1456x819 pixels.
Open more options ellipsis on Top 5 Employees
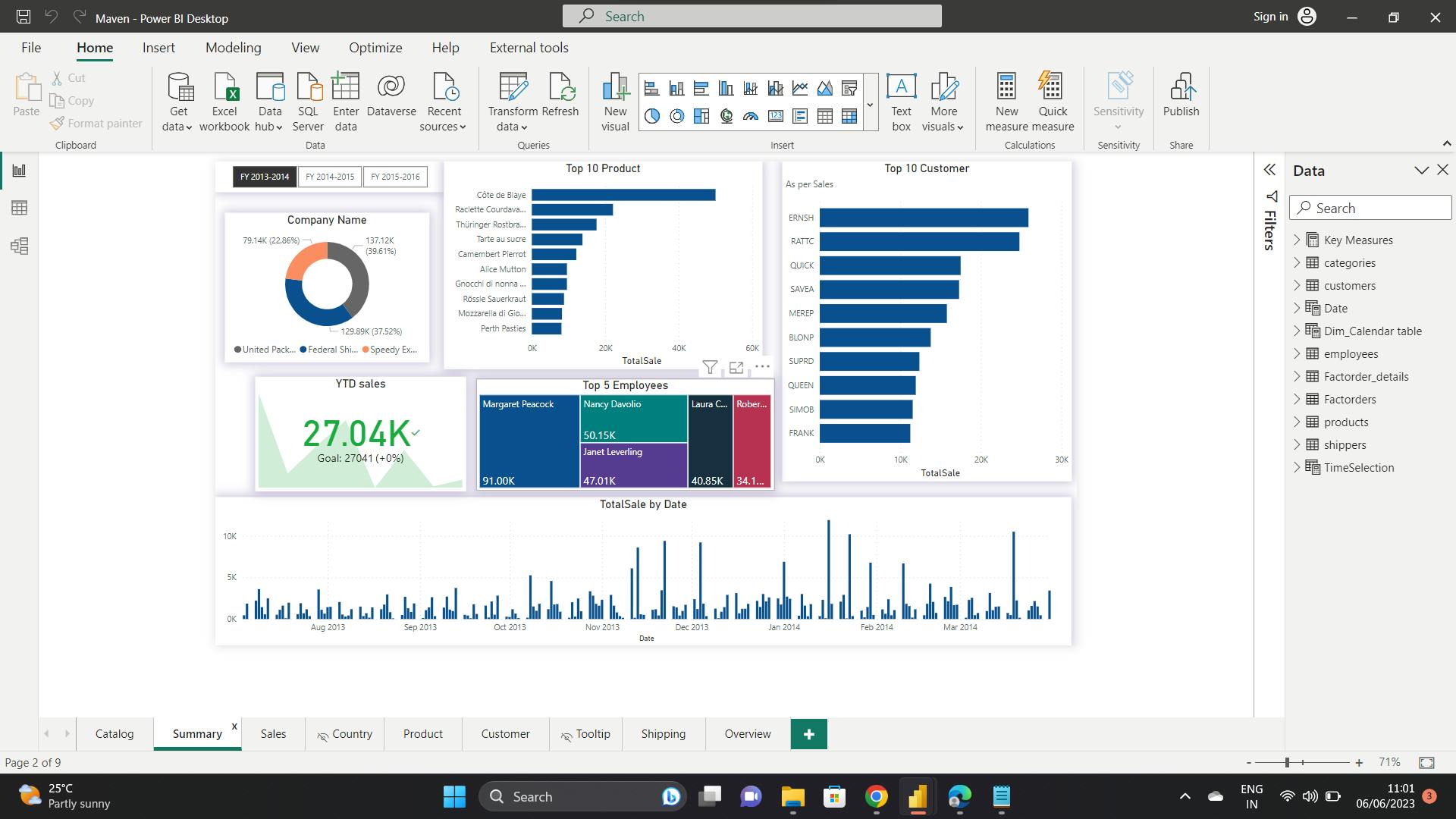click(x=762, y=366)
